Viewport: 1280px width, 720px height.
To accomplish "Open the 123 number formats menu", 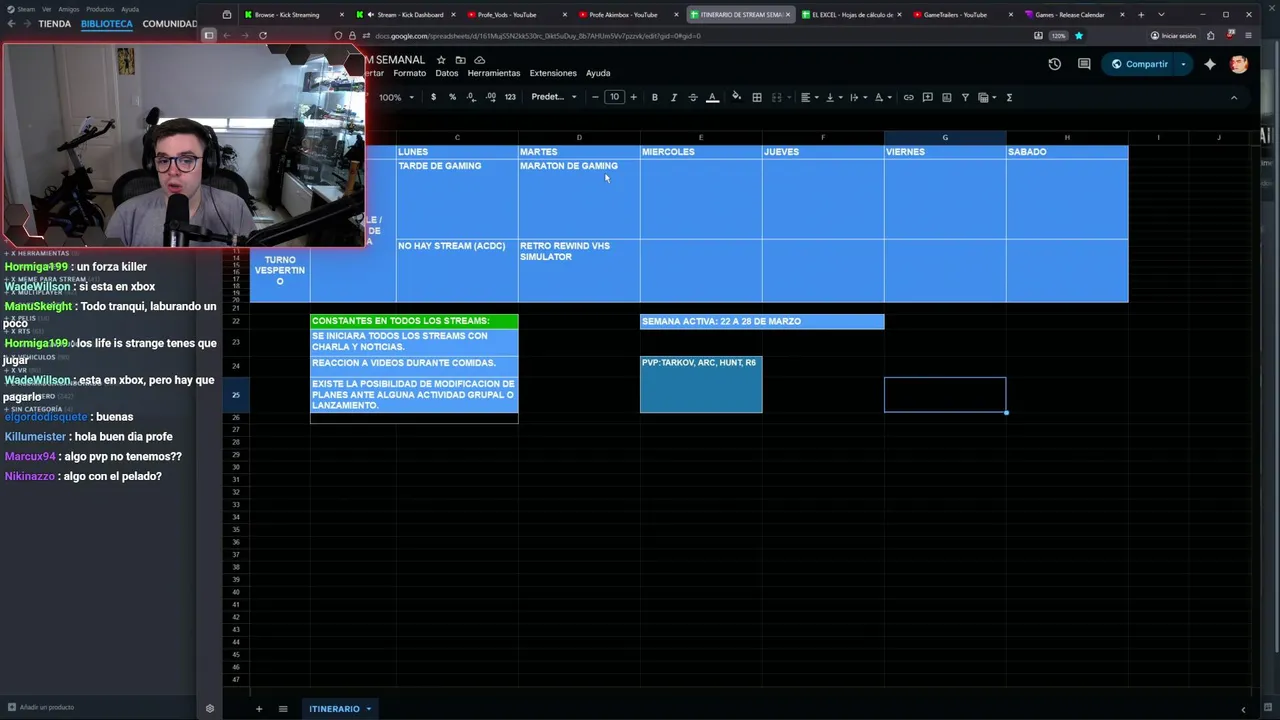I will point(510,97).
